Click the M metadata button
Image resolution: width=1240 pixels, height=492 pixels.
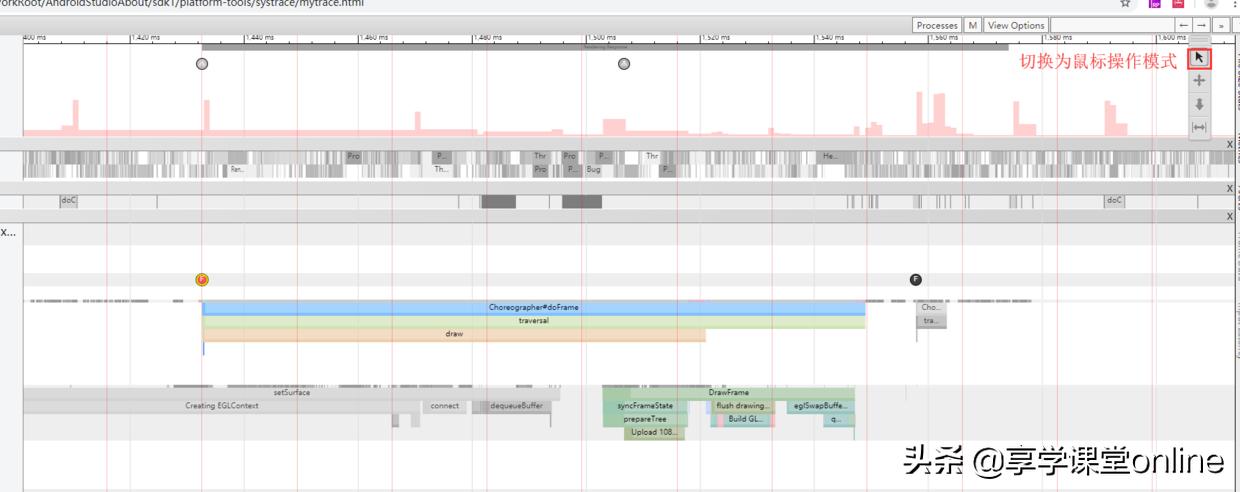[973, 26]
